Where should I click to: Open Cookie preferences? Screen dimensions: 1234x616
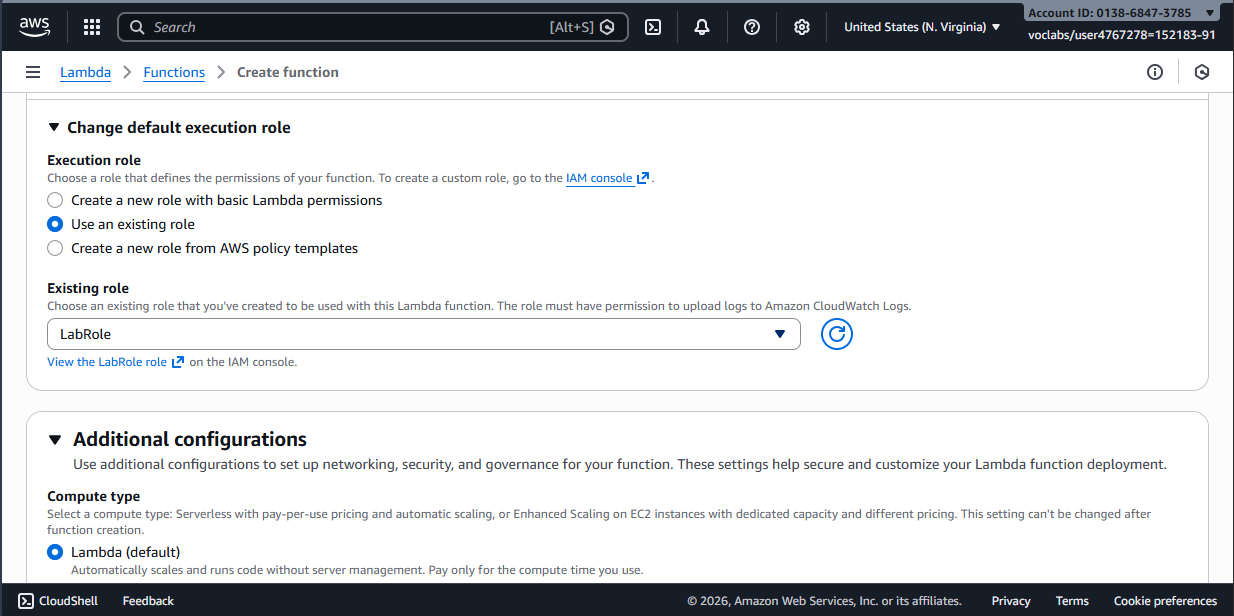pyautogui.click(x=1165, y=601)
